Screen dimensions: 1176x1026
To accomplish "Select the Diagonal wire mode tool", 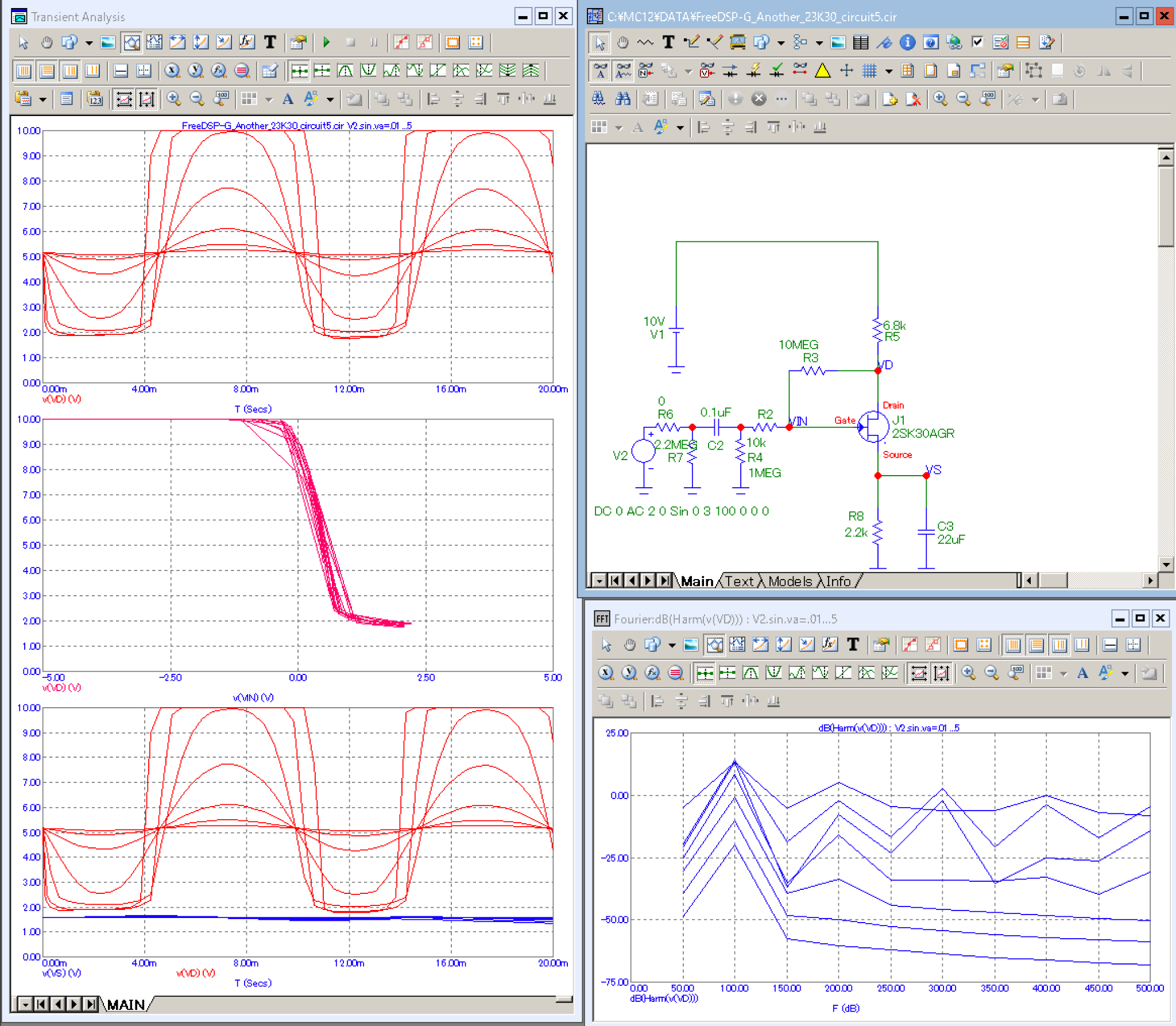I will [x=715, y=42].
